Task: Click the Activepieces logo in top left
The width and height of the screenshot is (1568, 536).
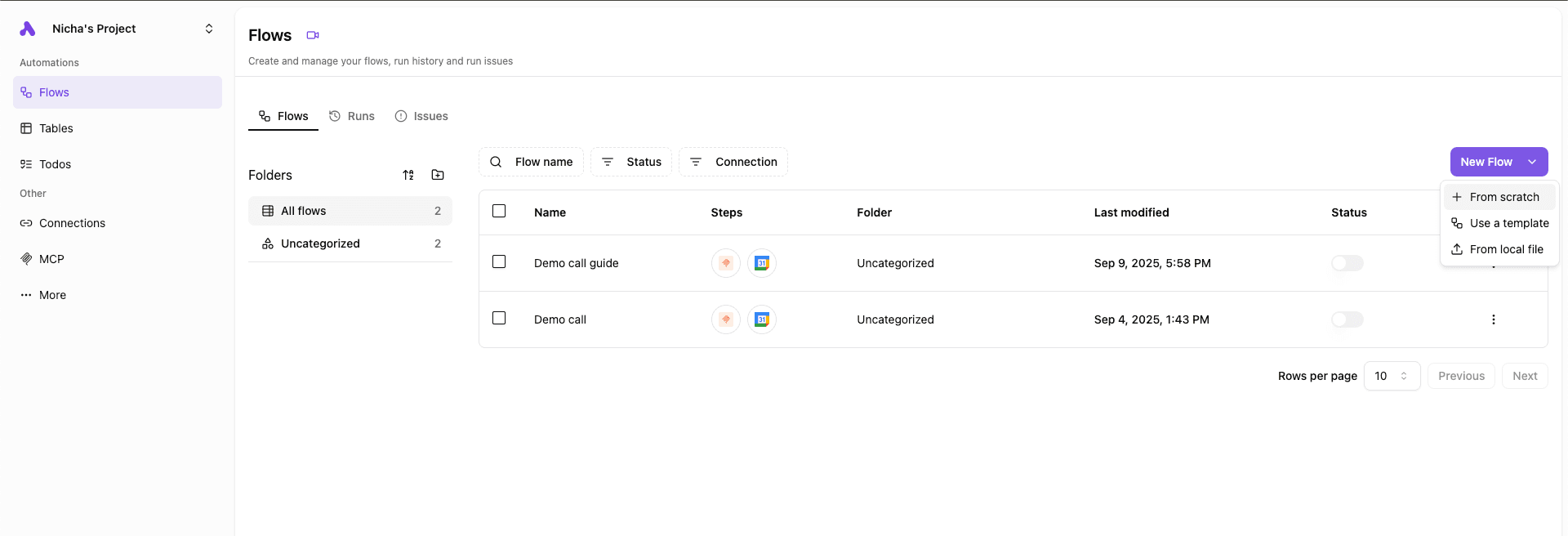Action: 28,29
